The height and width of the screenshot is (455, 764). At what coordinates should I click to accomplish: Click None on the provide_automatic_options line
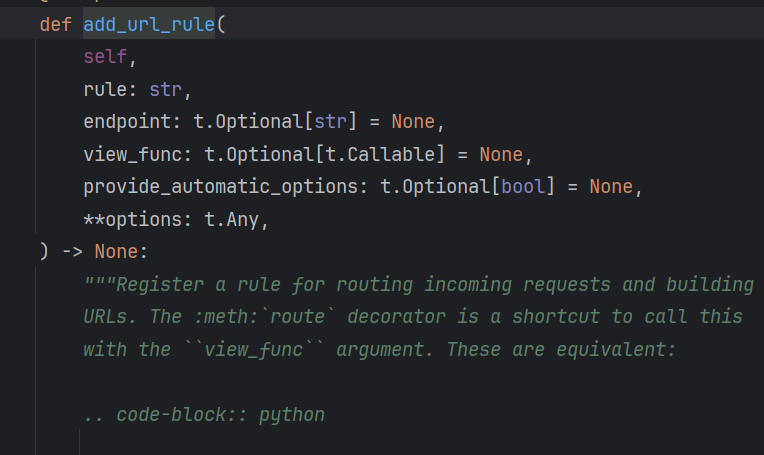[x=610, y=187]
